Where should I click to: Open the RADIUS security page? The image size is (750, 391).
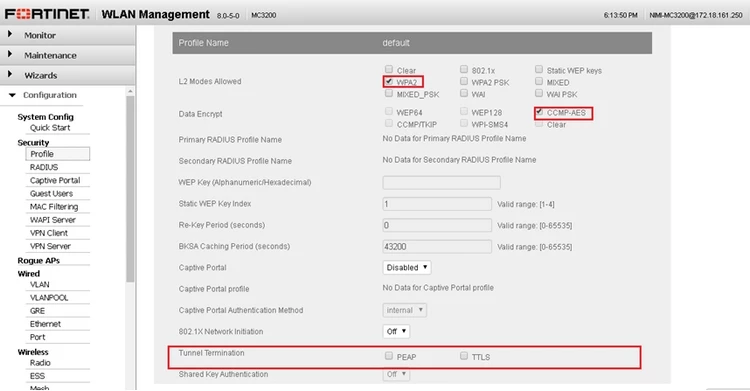click(44, 167)
